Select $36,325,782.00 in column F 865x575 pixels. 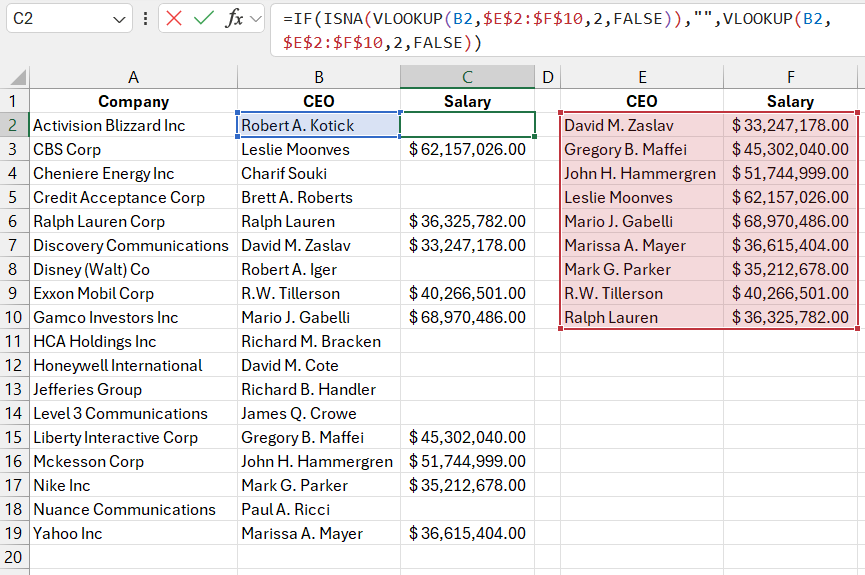coord(791,317)
